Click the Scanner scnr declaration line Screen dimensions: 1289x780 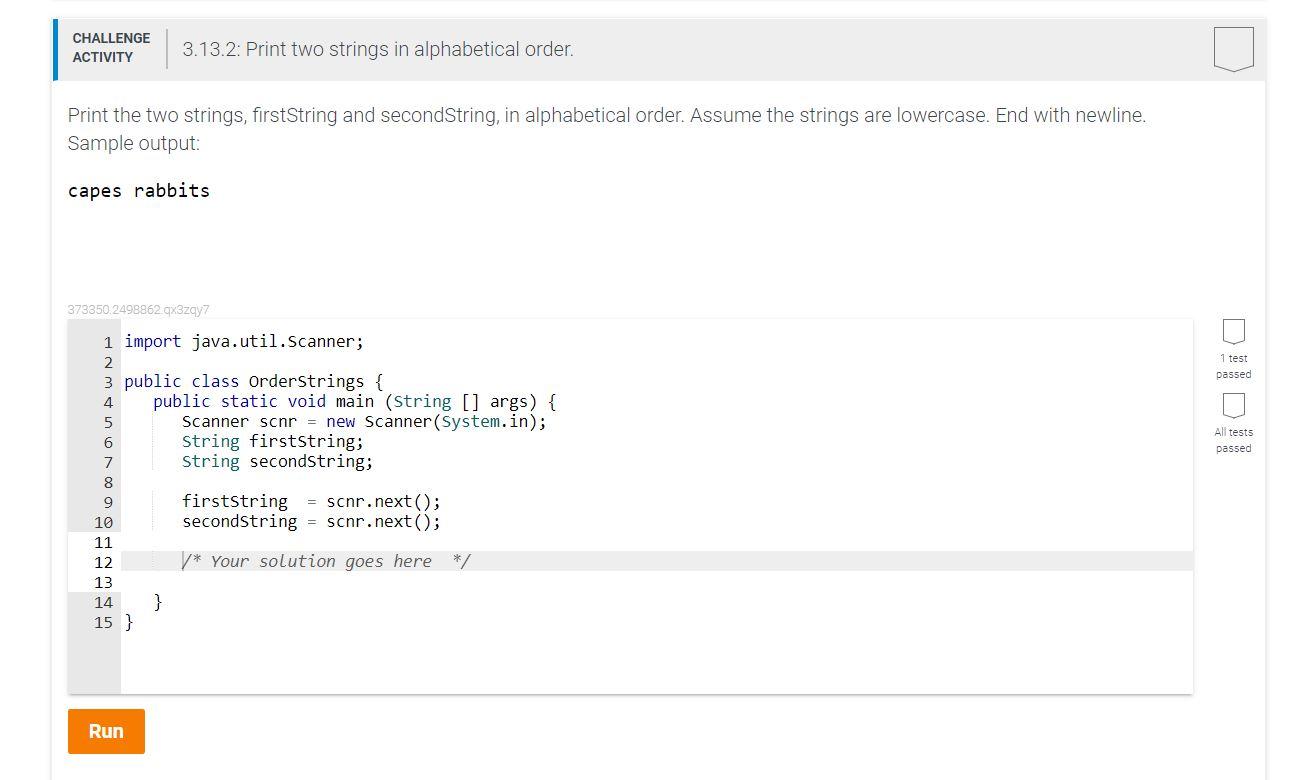pyautogui.click(x=364, y=421)
